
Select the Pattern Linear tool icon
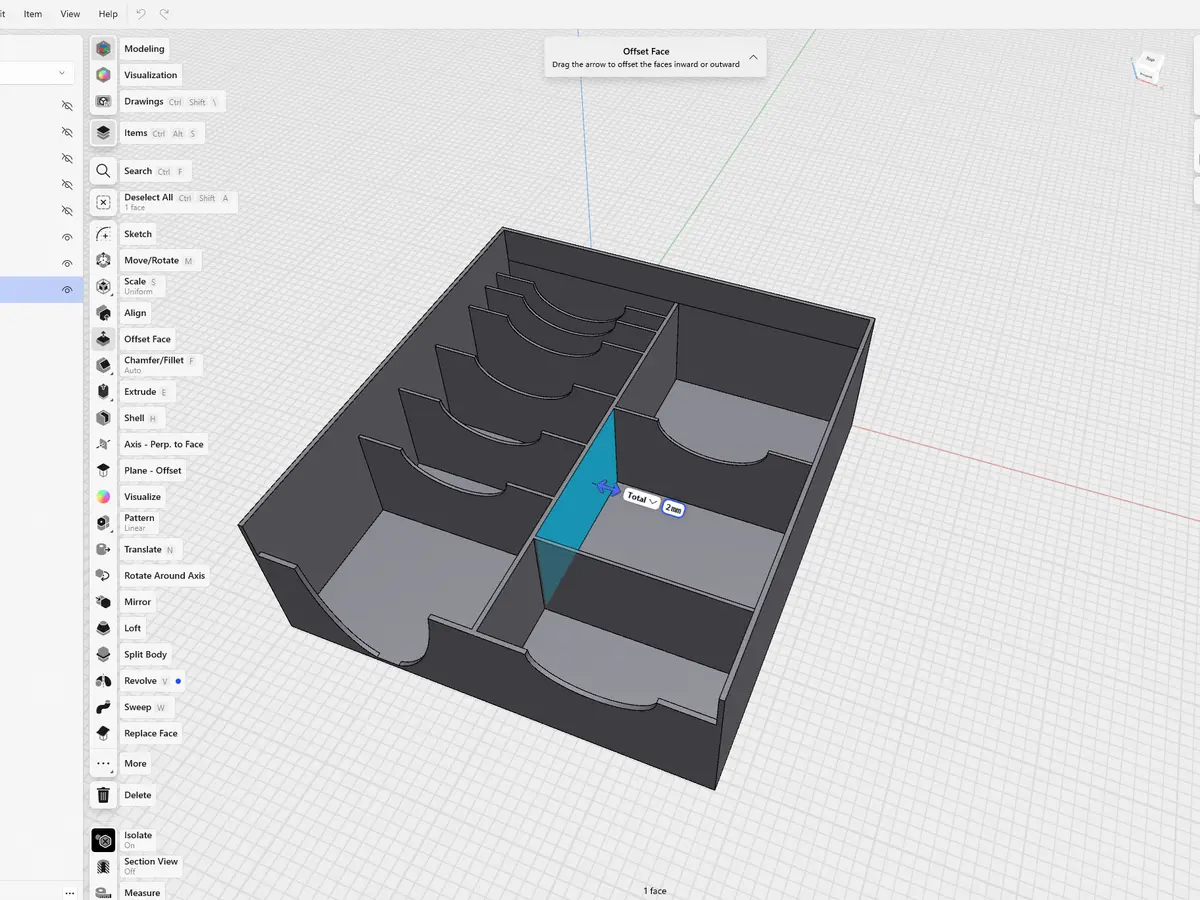[x=103, y=523]
